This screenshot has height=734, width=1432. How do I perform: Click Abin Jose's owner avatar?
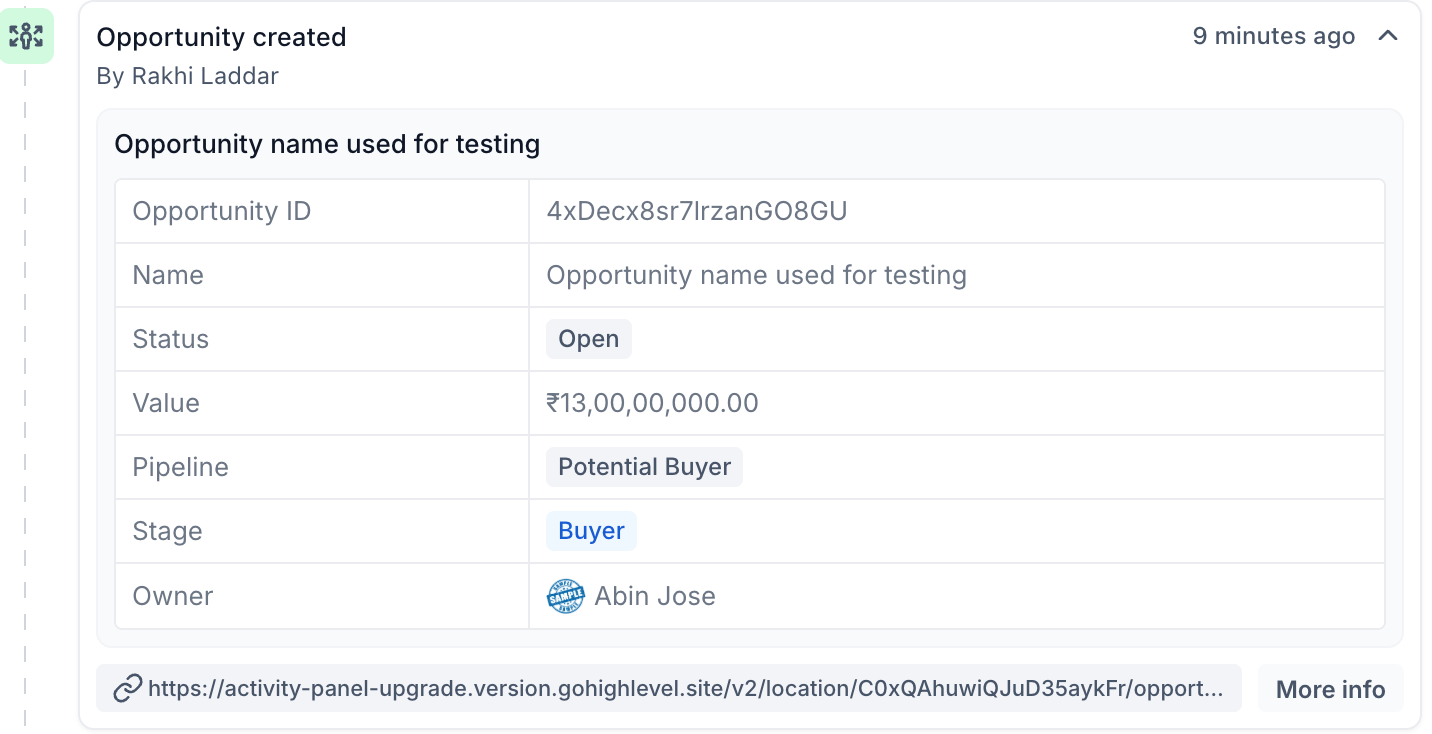pos(565,596)
